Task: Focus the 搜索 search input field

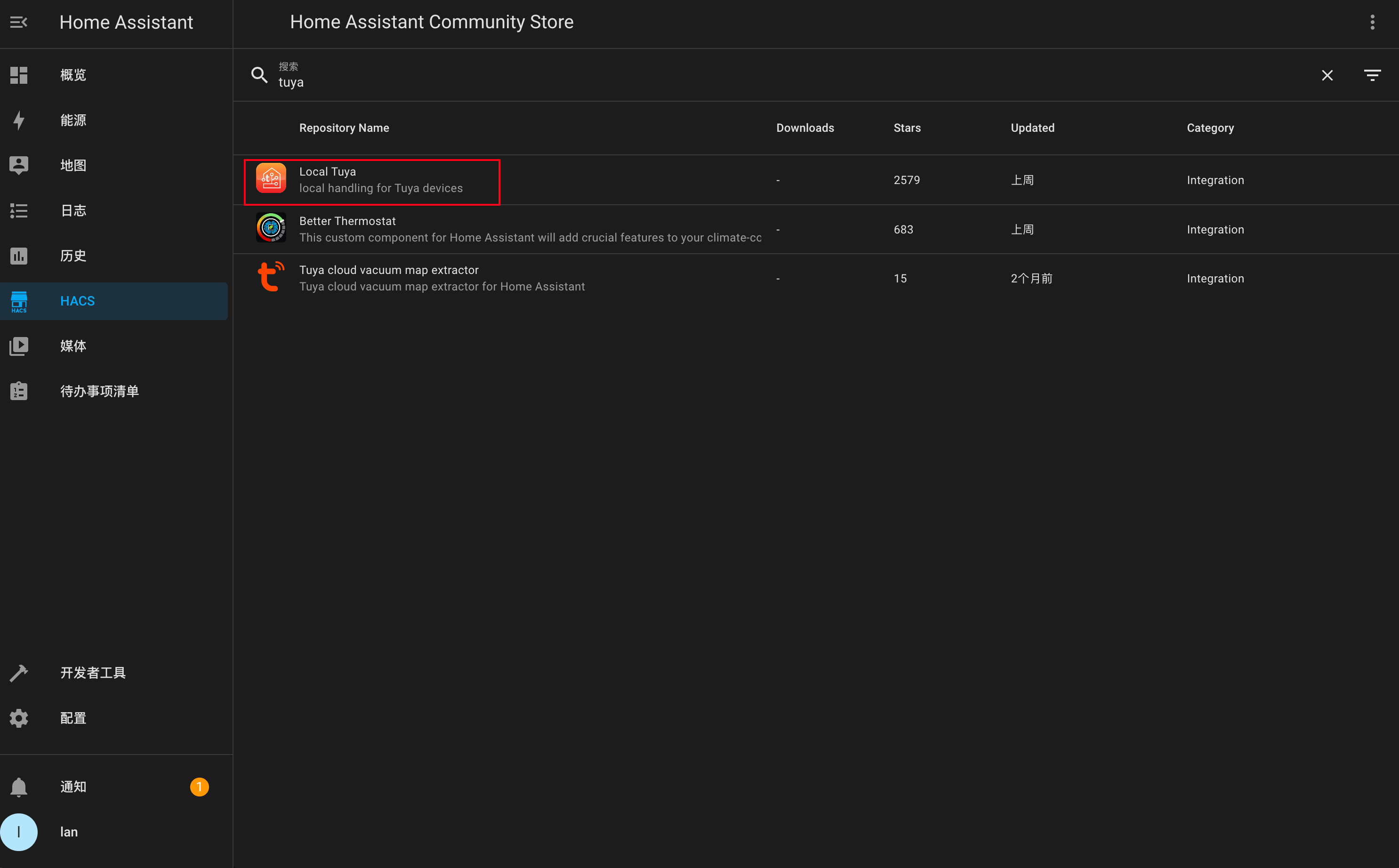Action: point(792,75)
